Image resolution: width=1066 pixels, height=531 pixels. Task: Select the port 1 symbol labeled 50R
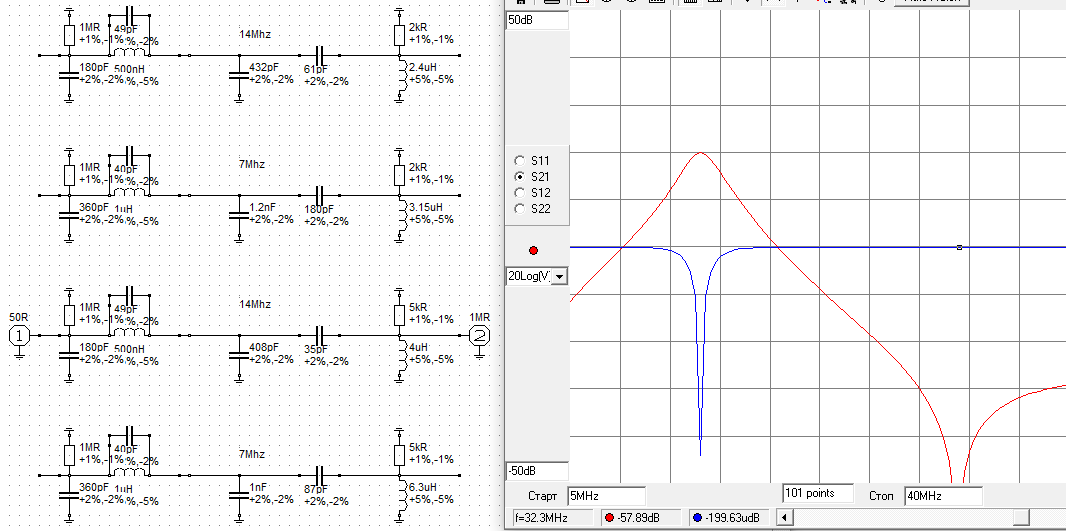(19, 335)
